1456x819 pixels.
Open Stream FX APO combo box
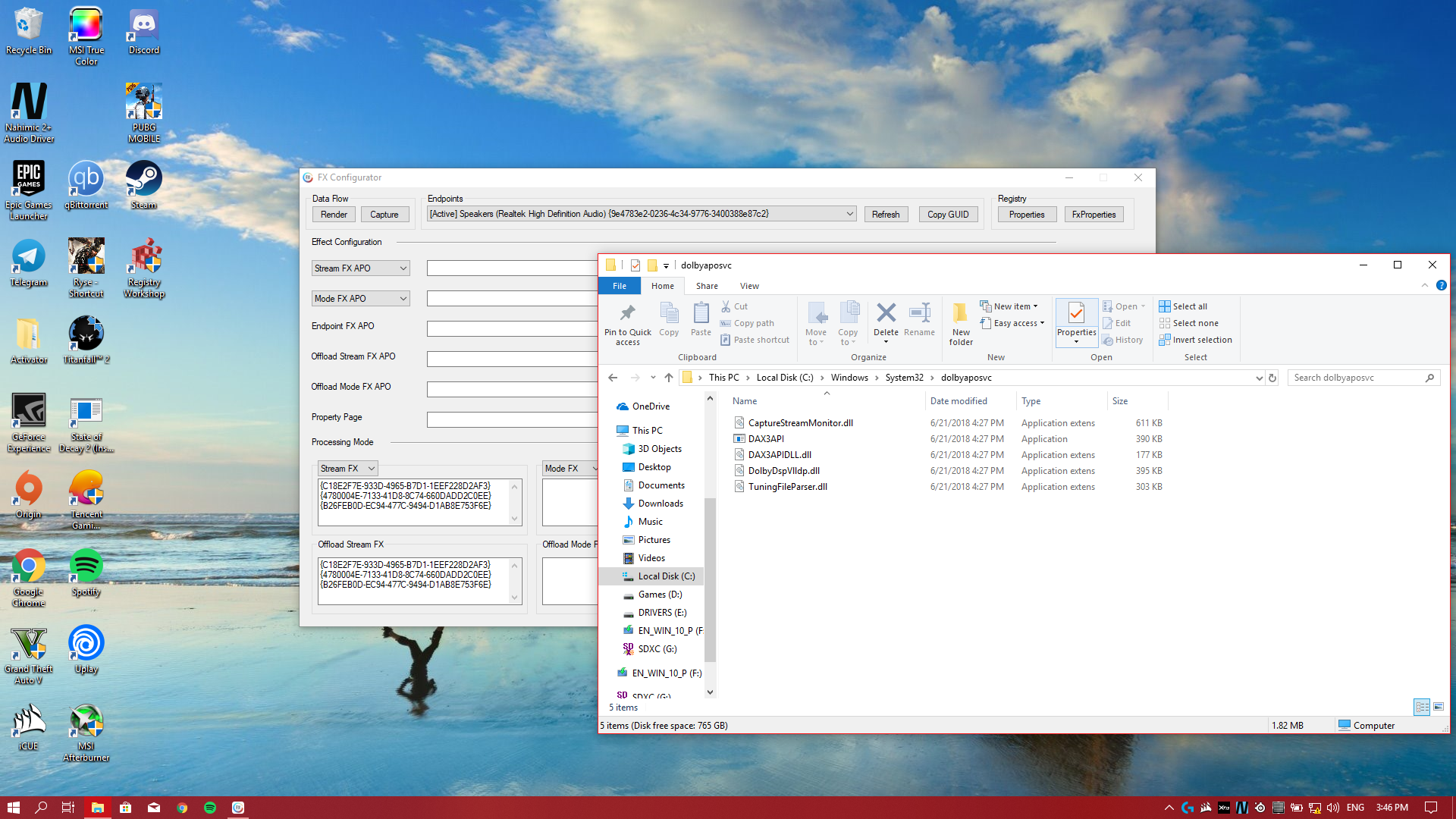360,268
